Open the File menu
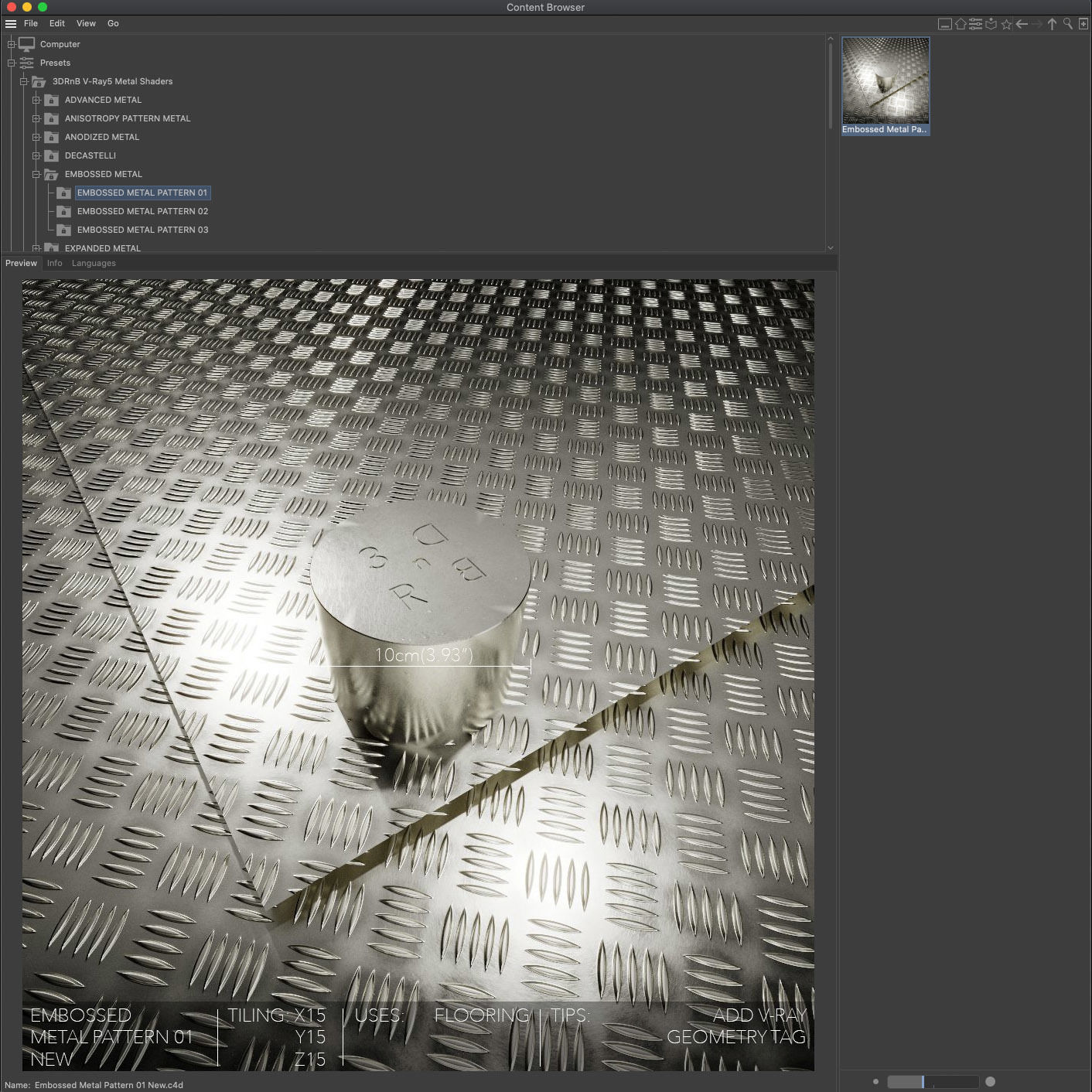 click(31, 24)
